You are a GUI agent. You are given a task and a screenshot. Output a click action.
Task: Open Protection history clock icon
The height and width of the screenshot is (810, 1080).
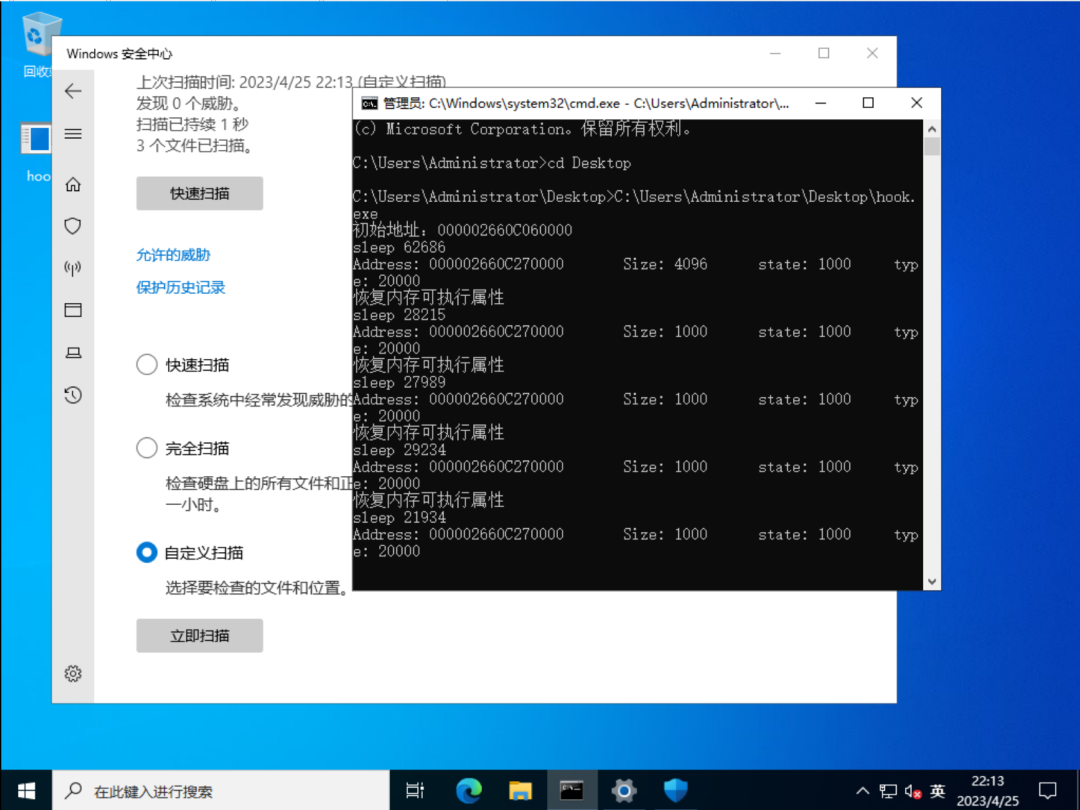pos(73,395)
